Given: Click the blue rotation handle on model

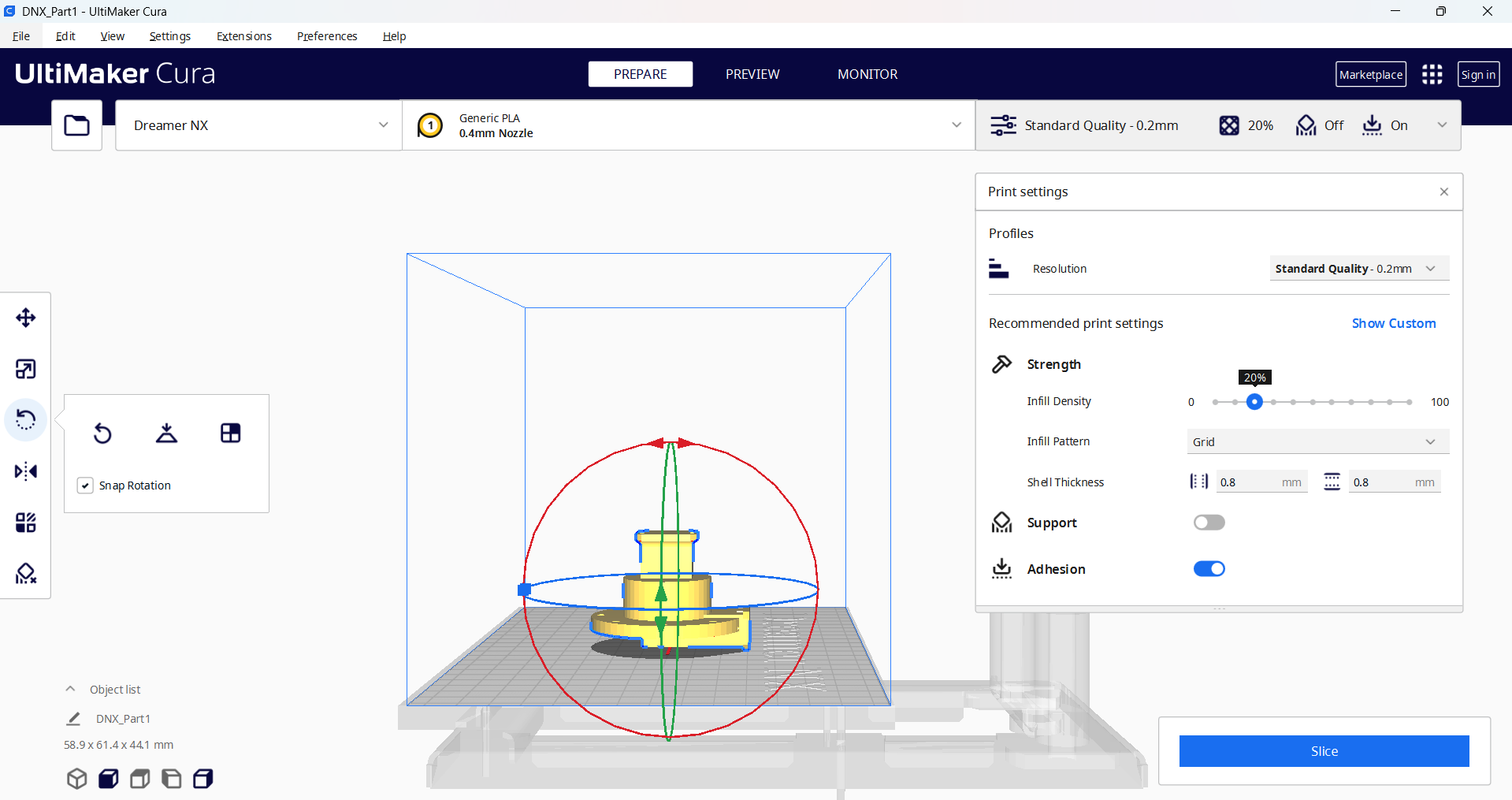Looking at the screenshot, I should [x=524, y=590].
